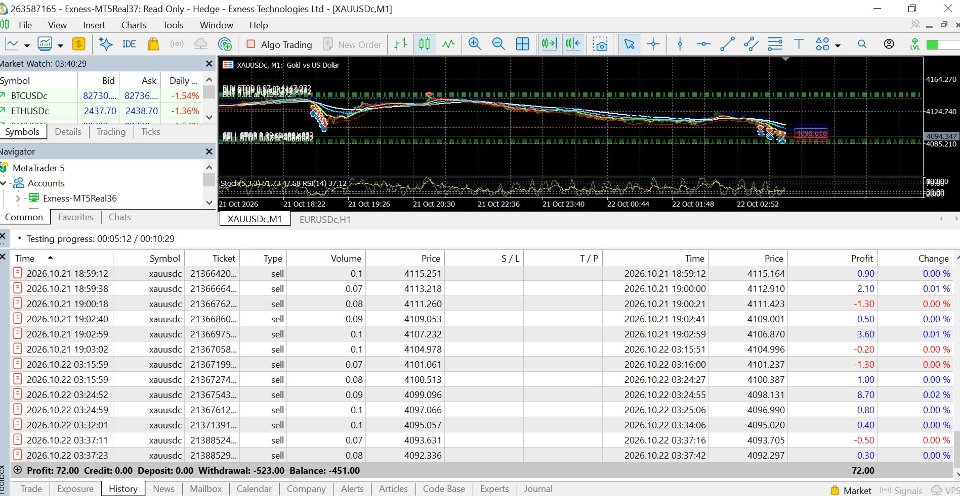
Task: Take a chart screenshot
Action: [x=601, y=44]
